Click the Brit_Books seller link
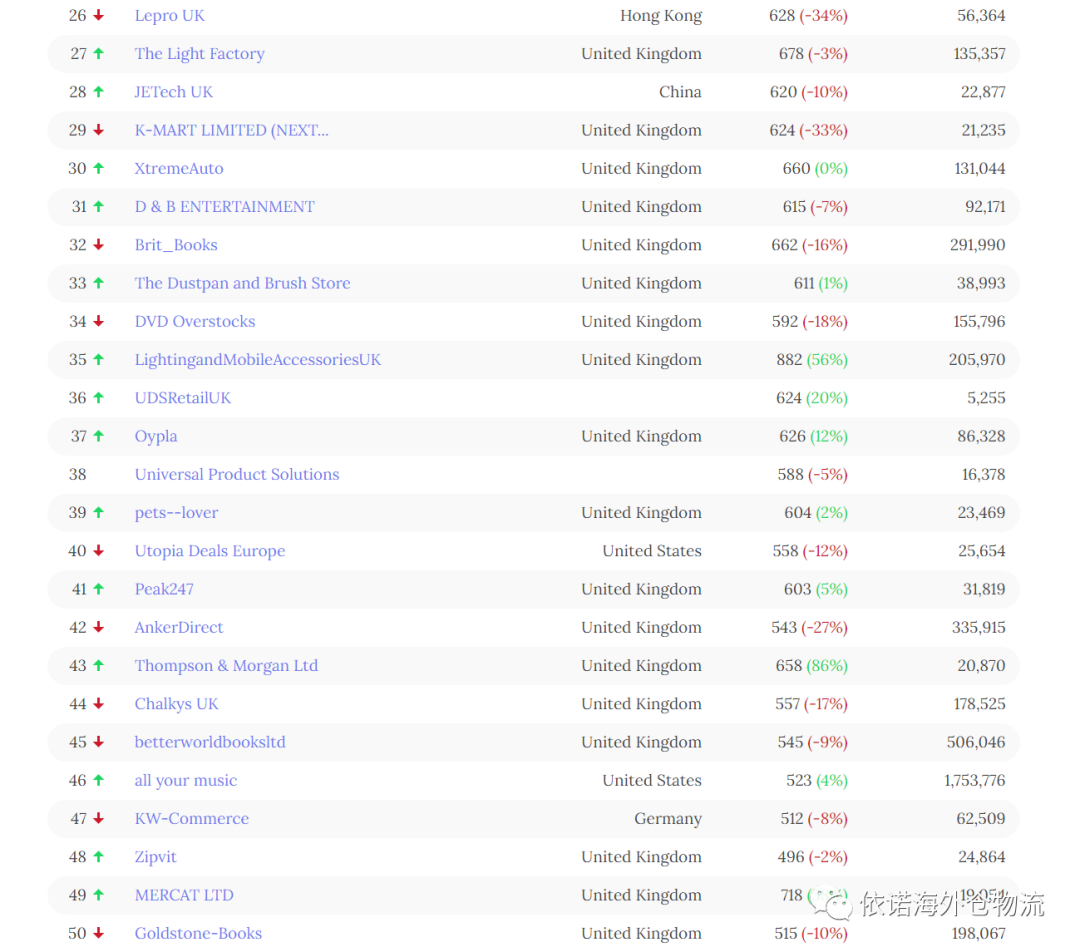This screenshot has height=952, width=1080. point(176,245)
